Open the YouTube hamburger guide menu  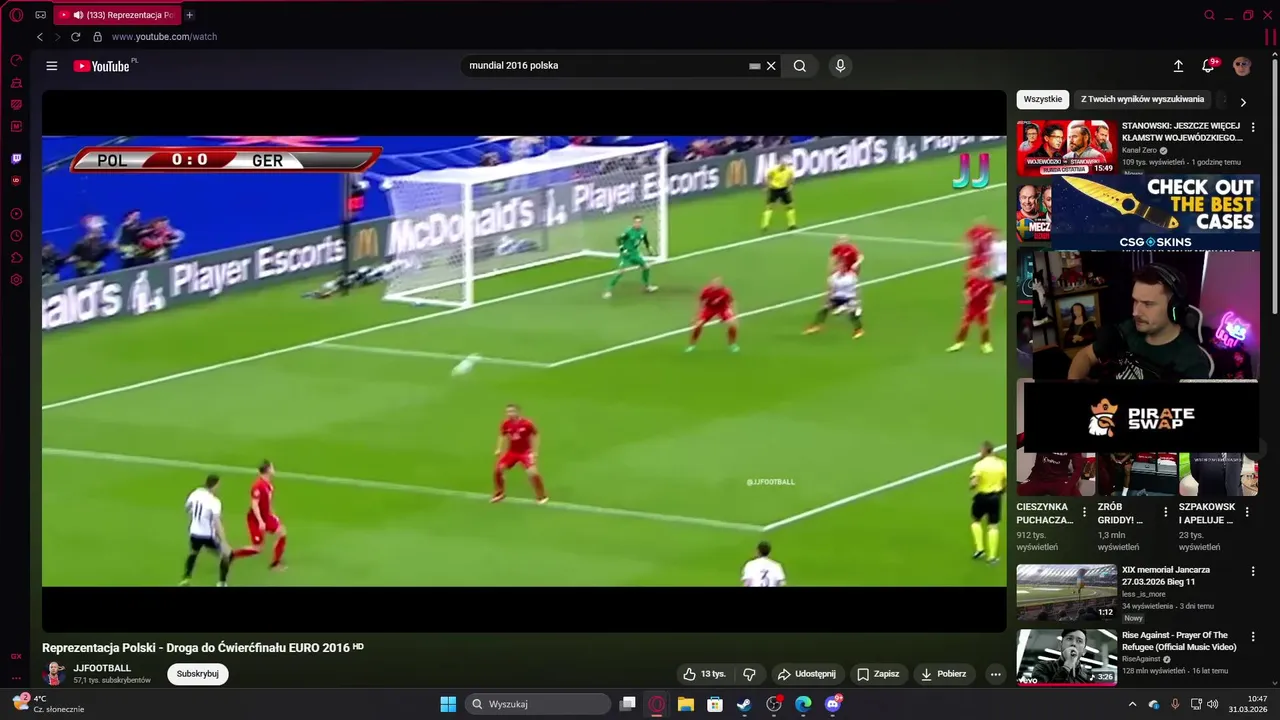point(52,66)
